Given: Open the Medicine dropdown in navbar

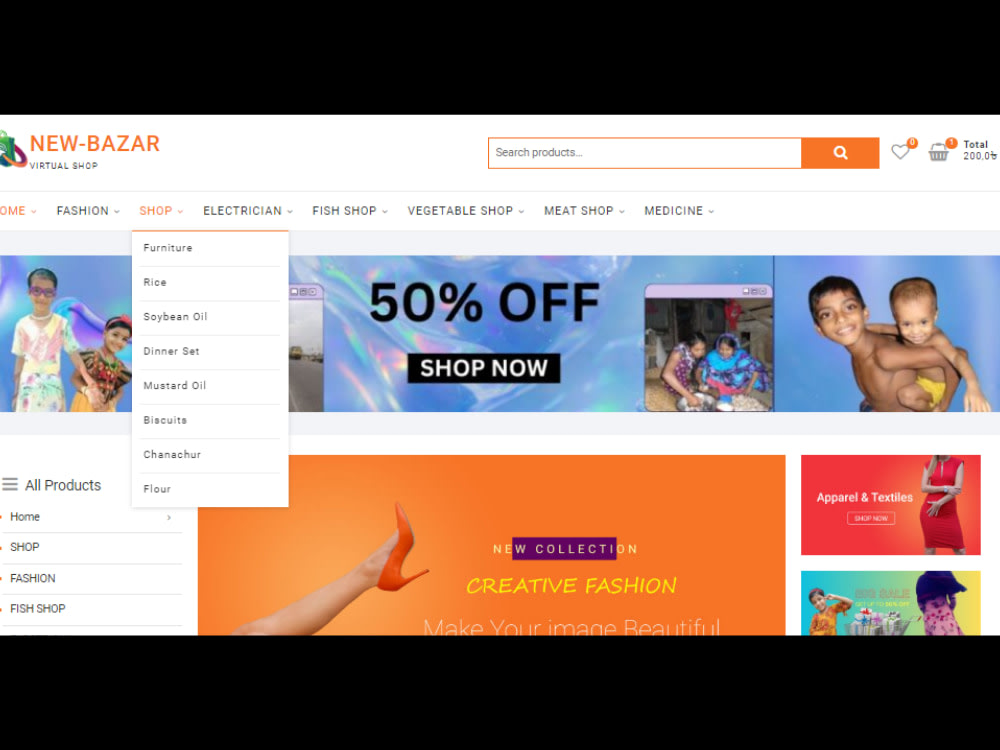Looking at the screenshot, I should pyautogui.click(x=679, y=210).
